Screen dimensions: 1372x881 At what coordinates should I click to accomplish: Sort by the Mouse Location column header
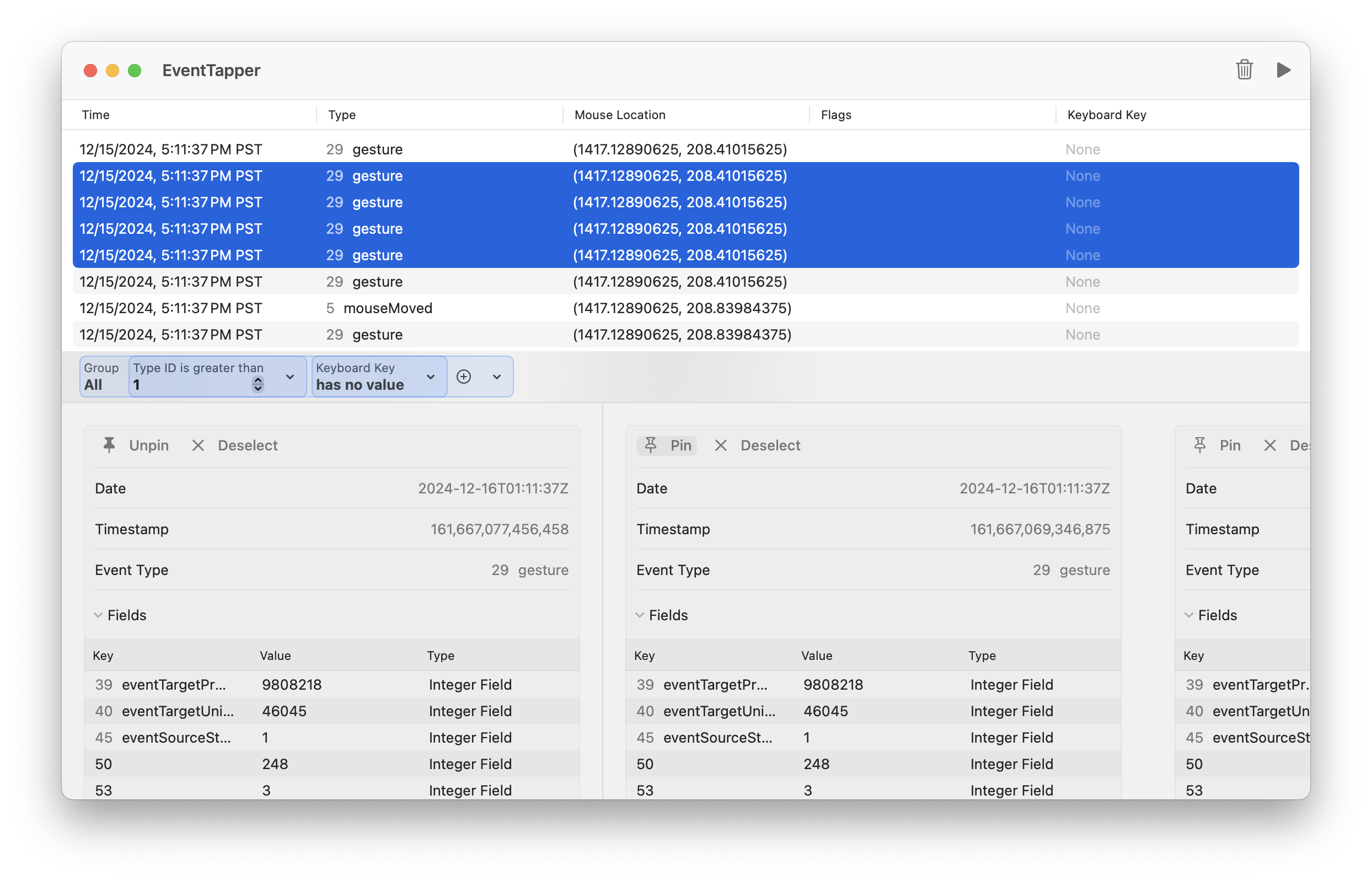(620, 115)
